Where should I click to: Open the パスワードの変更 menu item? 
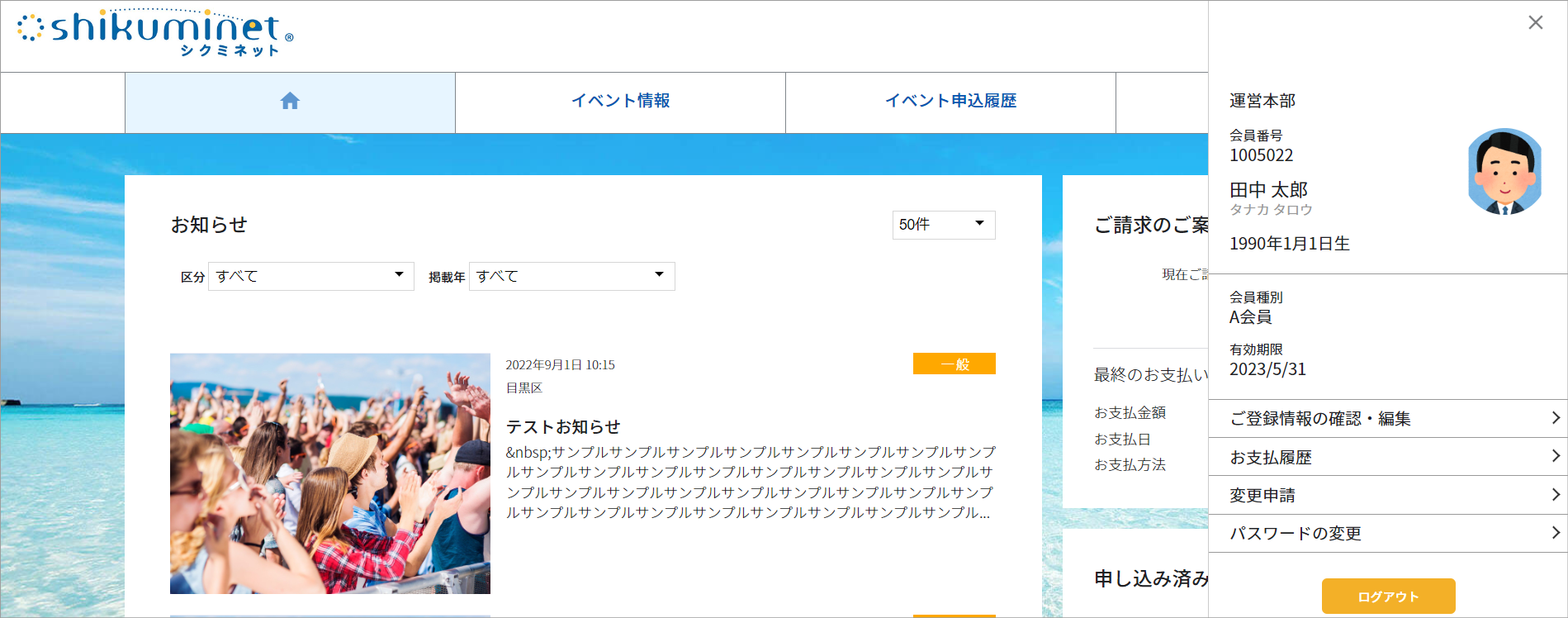click(x=1295, y=534)
